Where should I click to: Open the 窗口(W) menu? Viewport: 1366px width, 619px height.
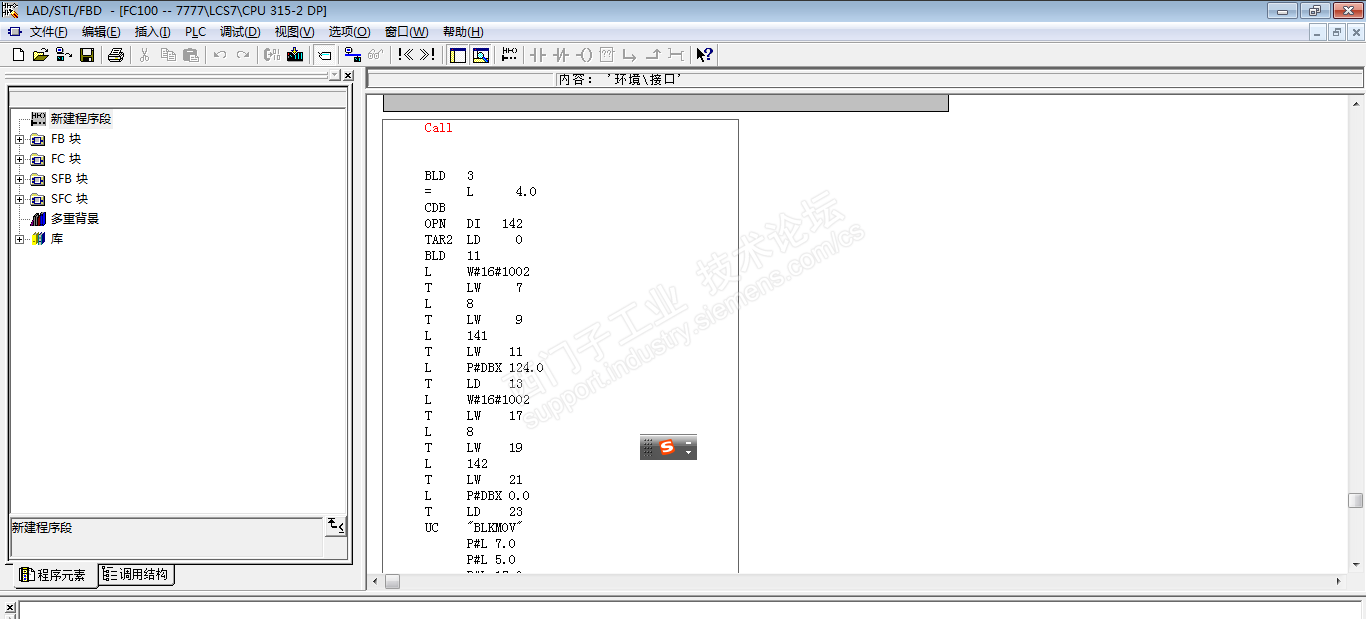pos(406,32)
